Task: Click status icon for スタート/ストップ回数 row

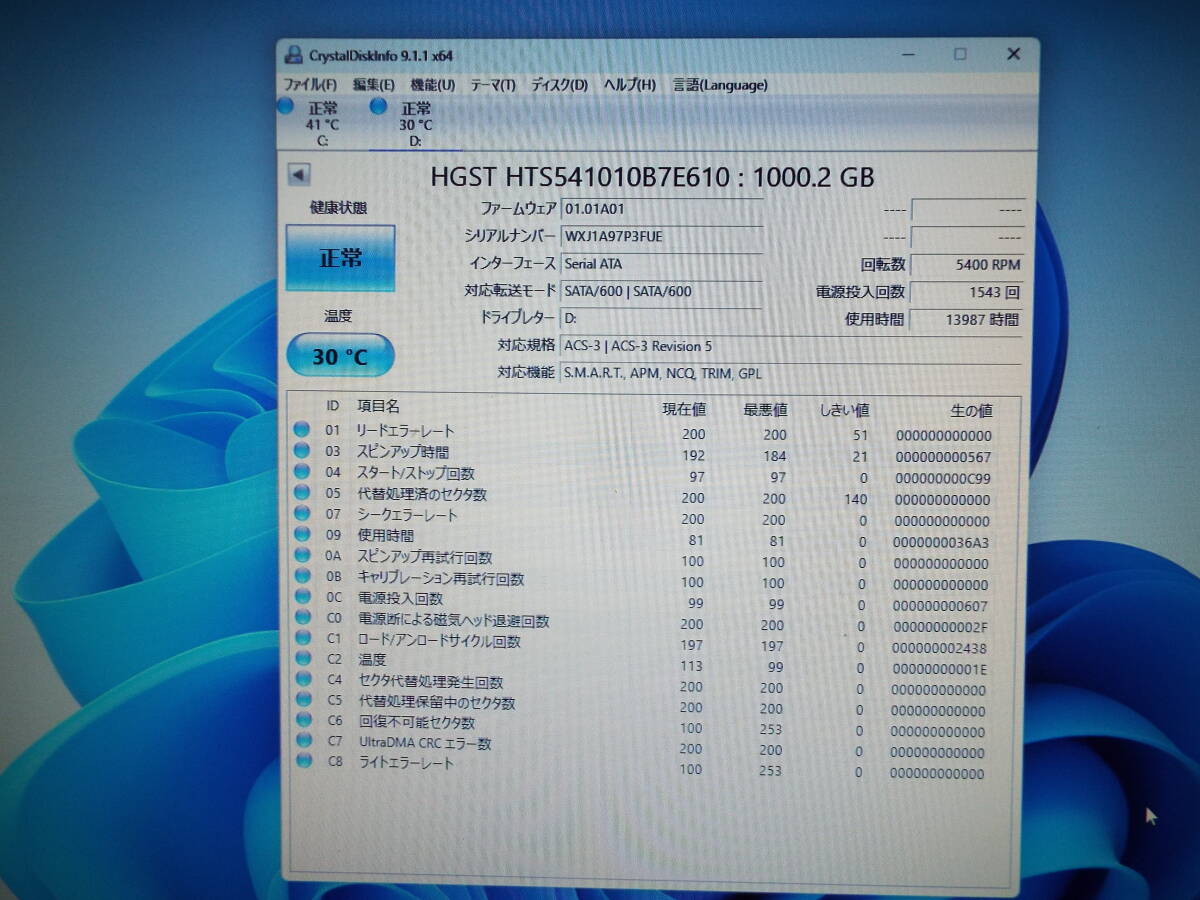Action: tap(302, 472)
